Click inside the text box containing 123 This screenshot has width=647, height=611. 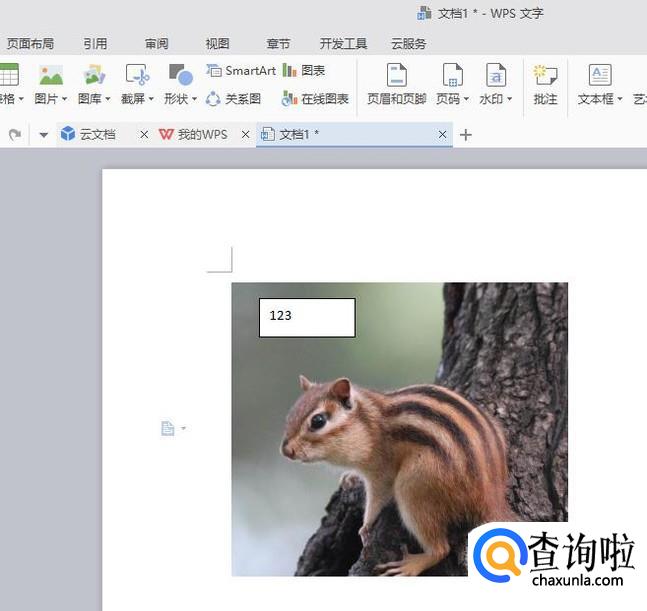pyautogui.click(x=307, y=317)
